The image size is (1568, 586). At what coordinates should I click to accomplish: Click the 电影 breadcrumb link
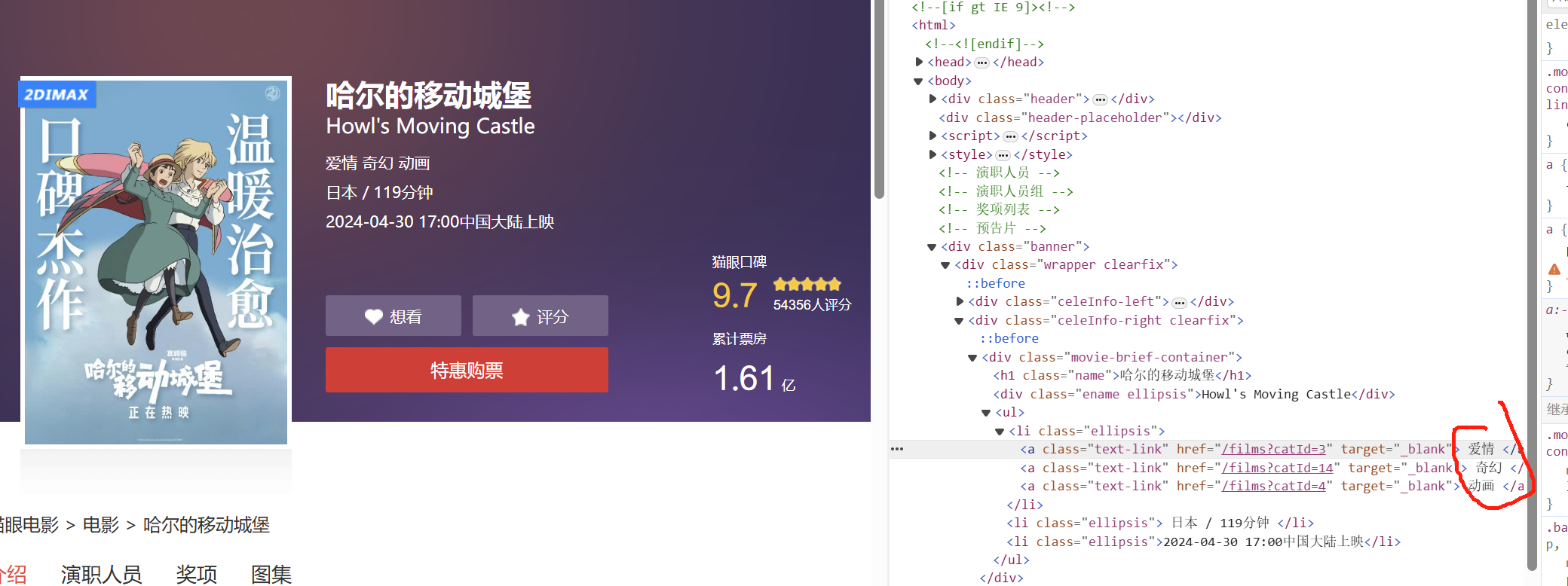[x=101, y=524]
